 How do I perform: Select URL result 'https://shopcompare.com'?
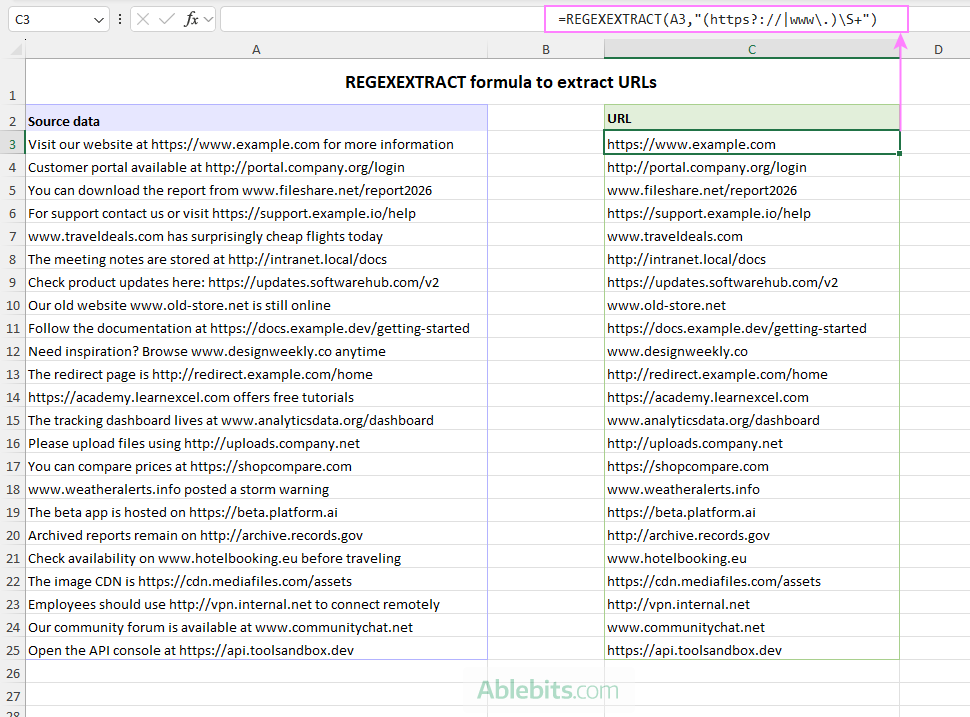752,466
